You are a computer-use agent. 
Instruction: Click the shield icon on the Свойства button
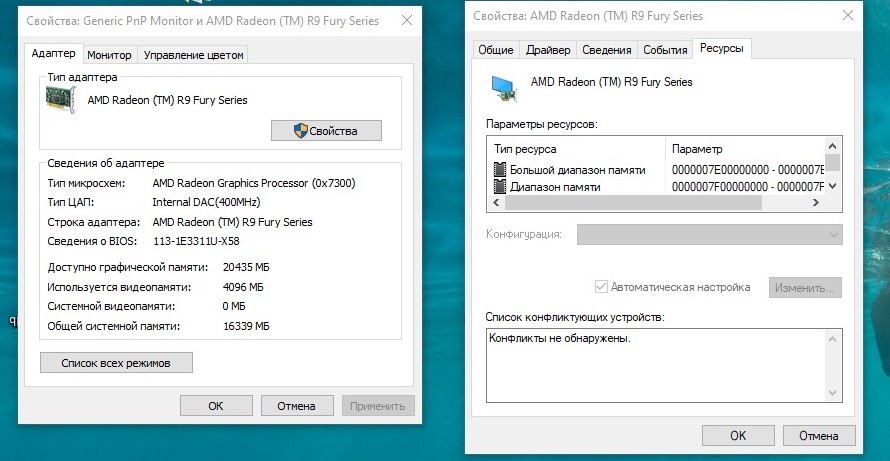[299, 131]
